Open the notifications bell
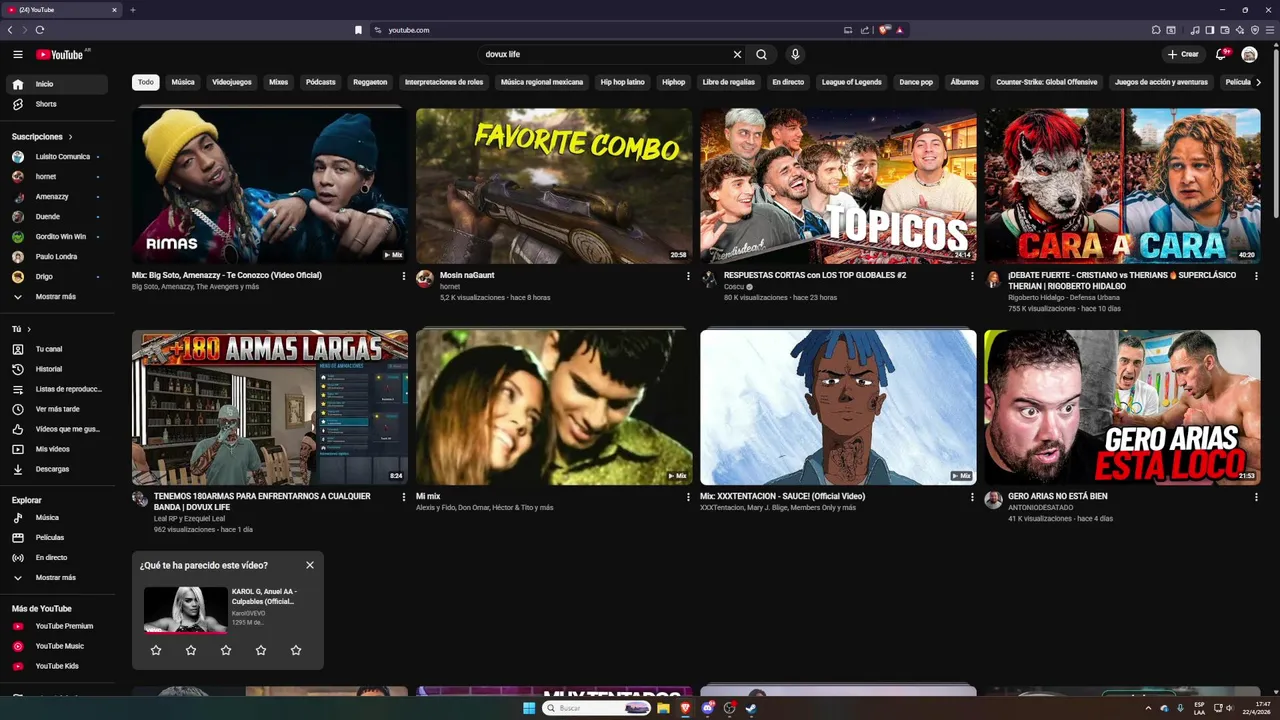1280x720 pixels. pos(1221,54)
